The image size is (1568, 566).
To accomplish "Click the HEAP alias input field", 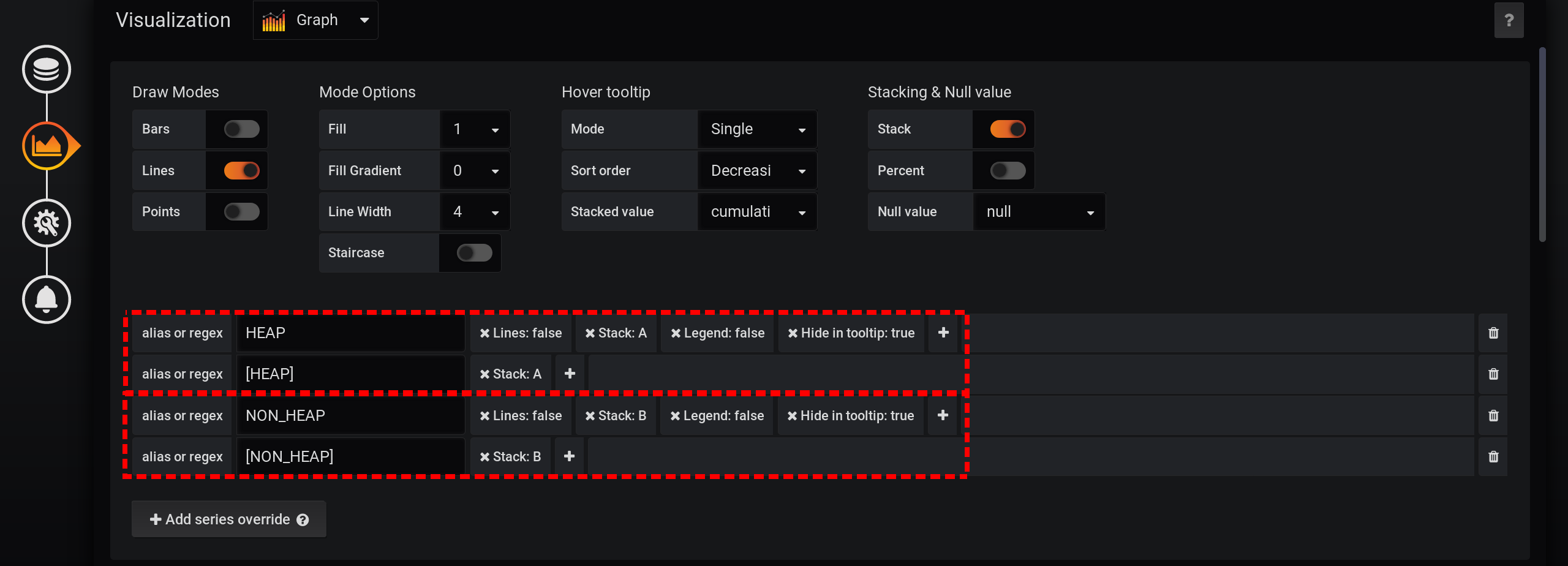I will (350, 333).
